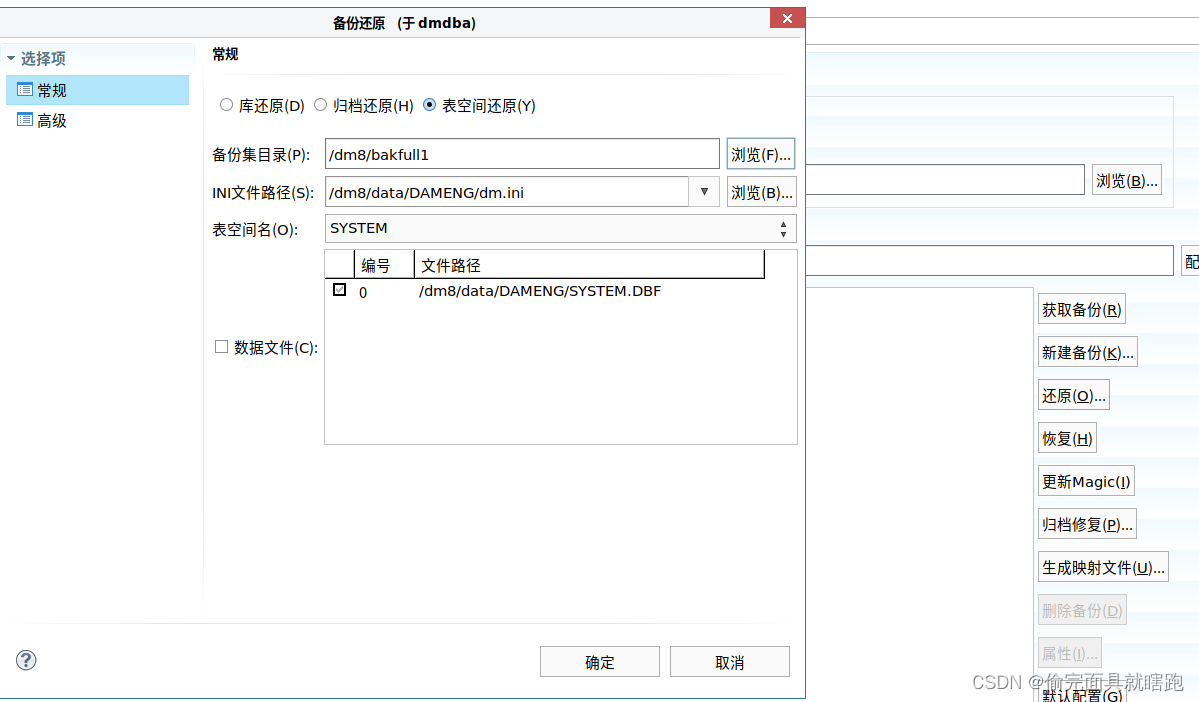Click 还原(O)... in the background window
This screenshot has height=702, width=1199.
tap(1074, 395)
